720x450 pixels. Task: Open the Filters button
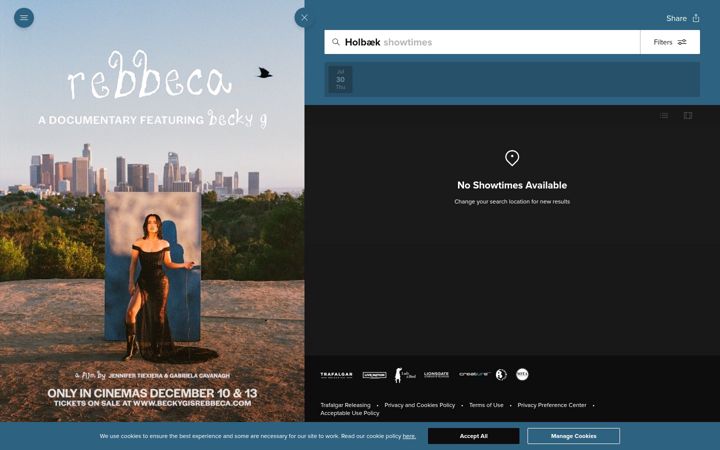670,42
